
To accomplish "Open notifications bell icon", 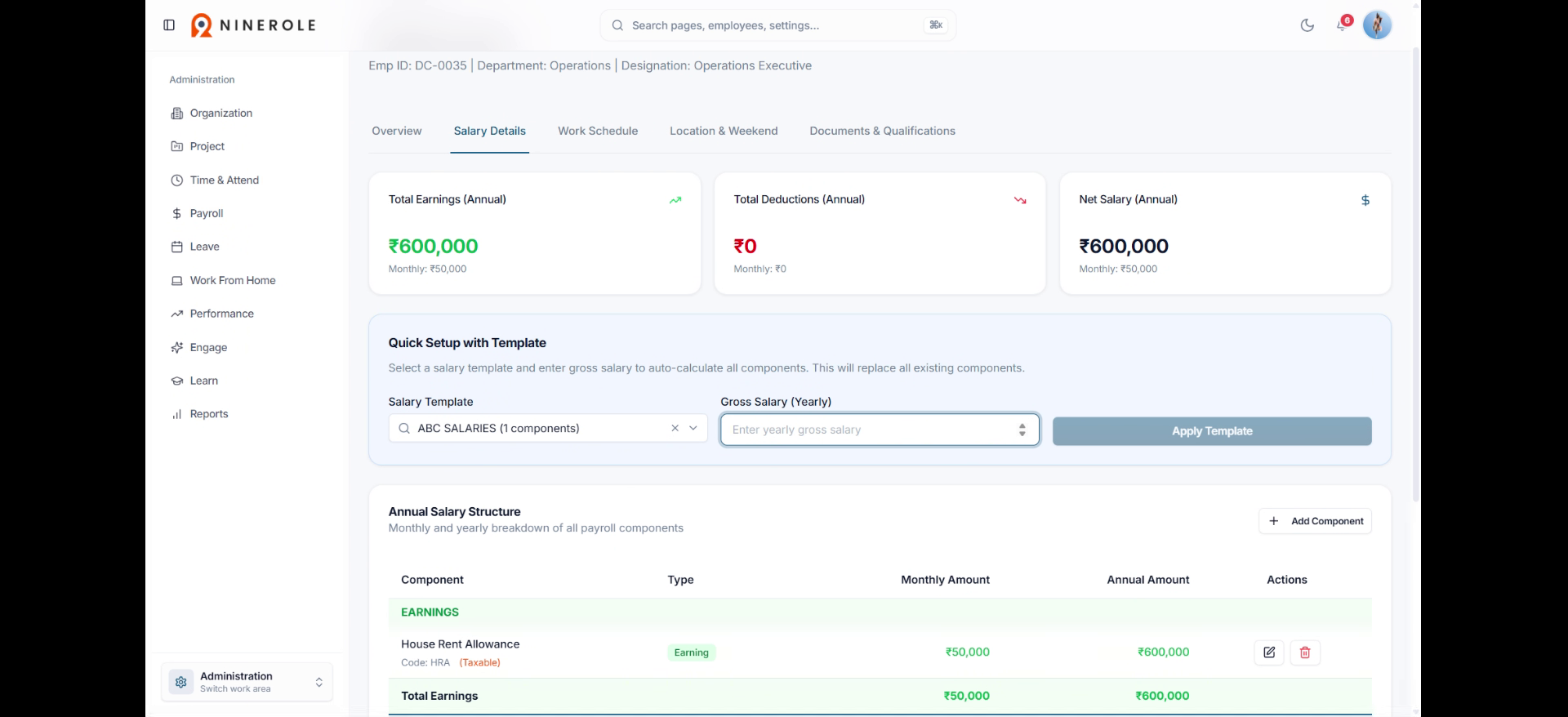I will click(1342, 24).
